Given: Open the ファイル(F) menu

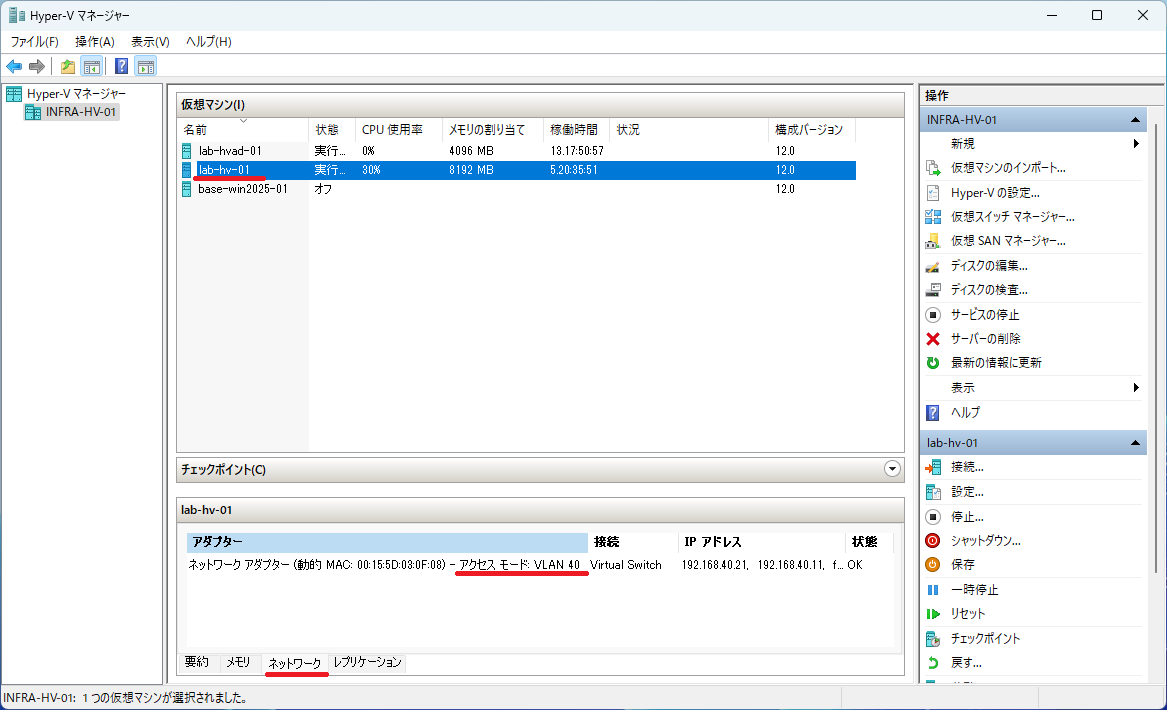Looking at the screenshot, I should pos(34,42).
